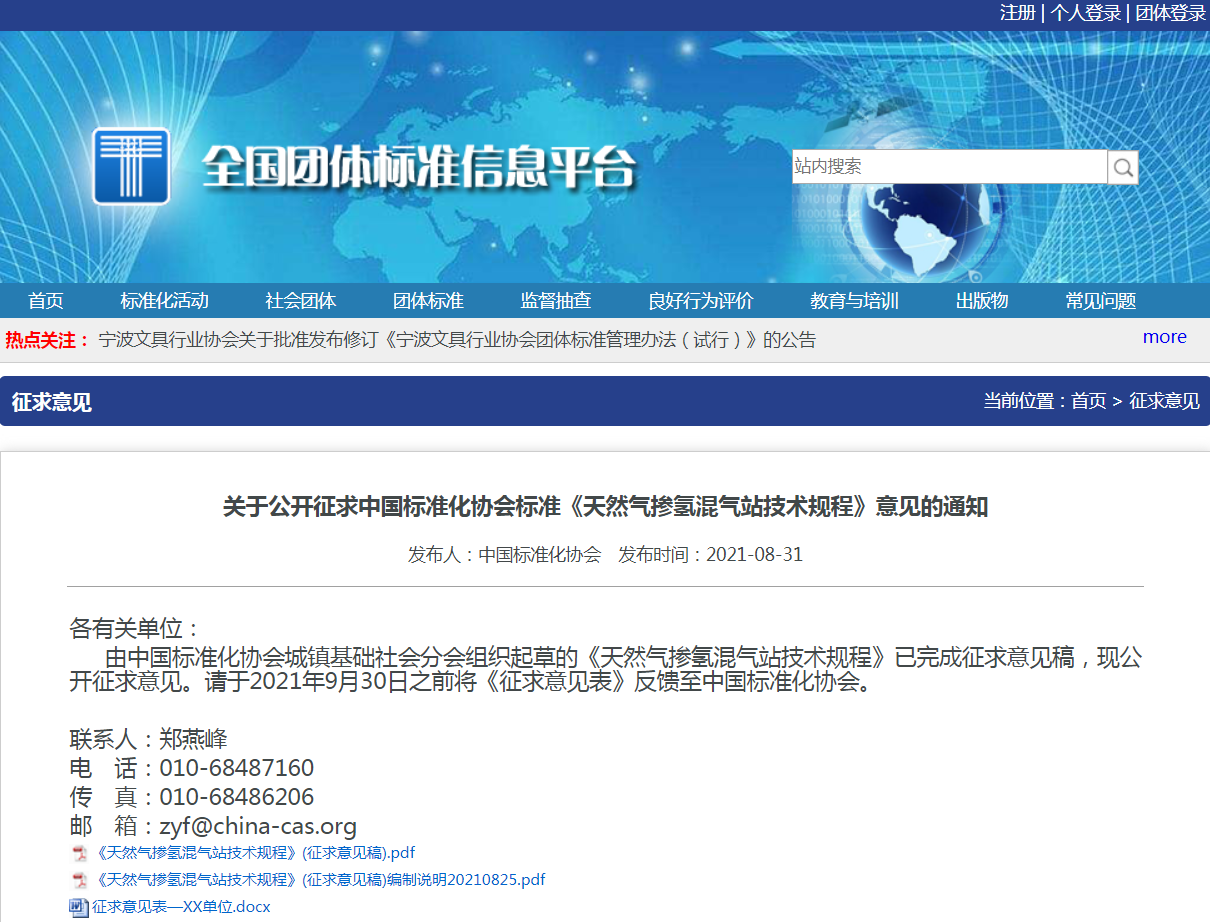Click the greeting line 各有关单位：
Viewport: 1210px width, 922px height.
pyautogui.click(x=135, y=628)
